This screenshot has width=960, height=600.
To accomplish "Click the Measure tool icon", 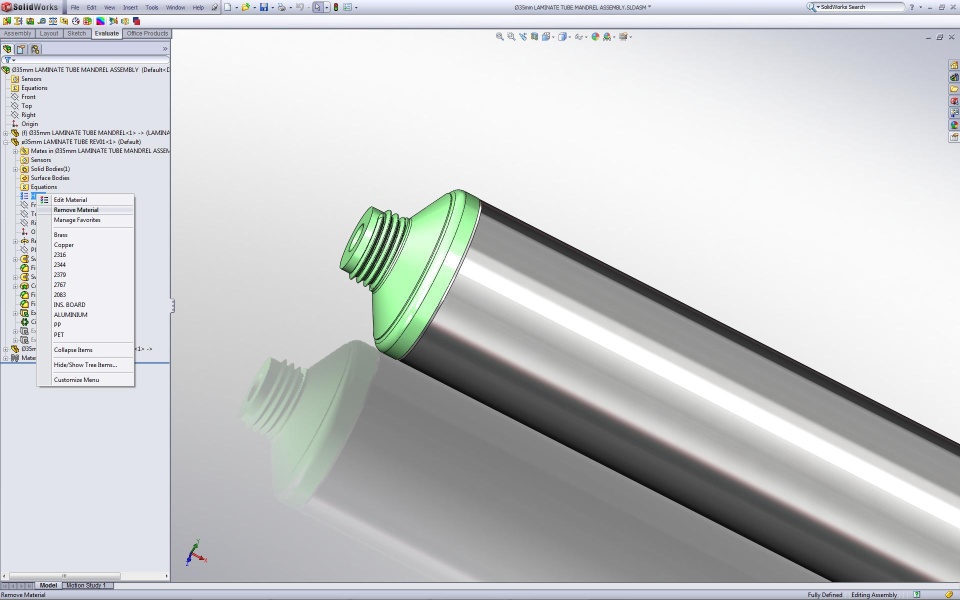I will pos(42,21).
